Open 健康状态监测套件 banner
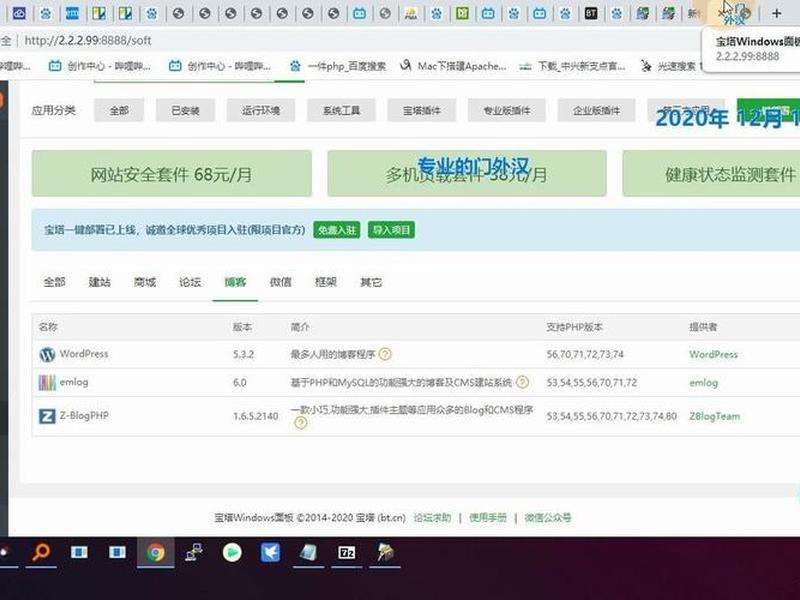Image resolution: width=800 pixels, height=600 pixels. (711, 173)
